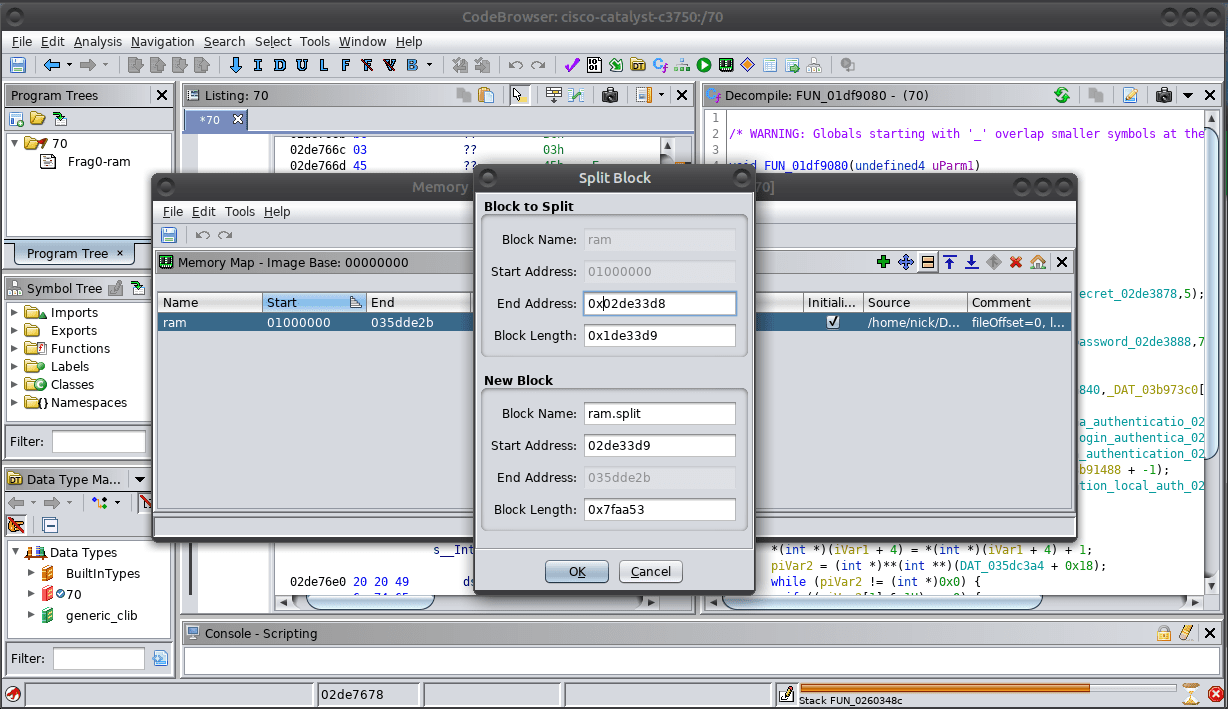
Task: Click OK in the Split Block dialog
Action: point(577,571)
